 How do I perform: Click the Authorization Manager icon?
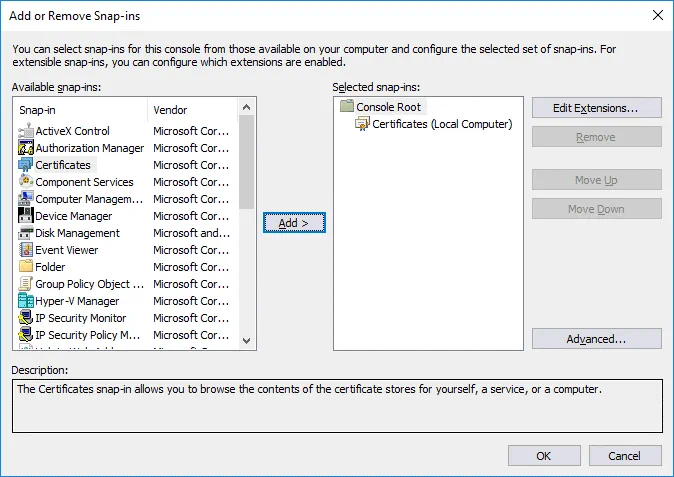(x=26, y=148)
